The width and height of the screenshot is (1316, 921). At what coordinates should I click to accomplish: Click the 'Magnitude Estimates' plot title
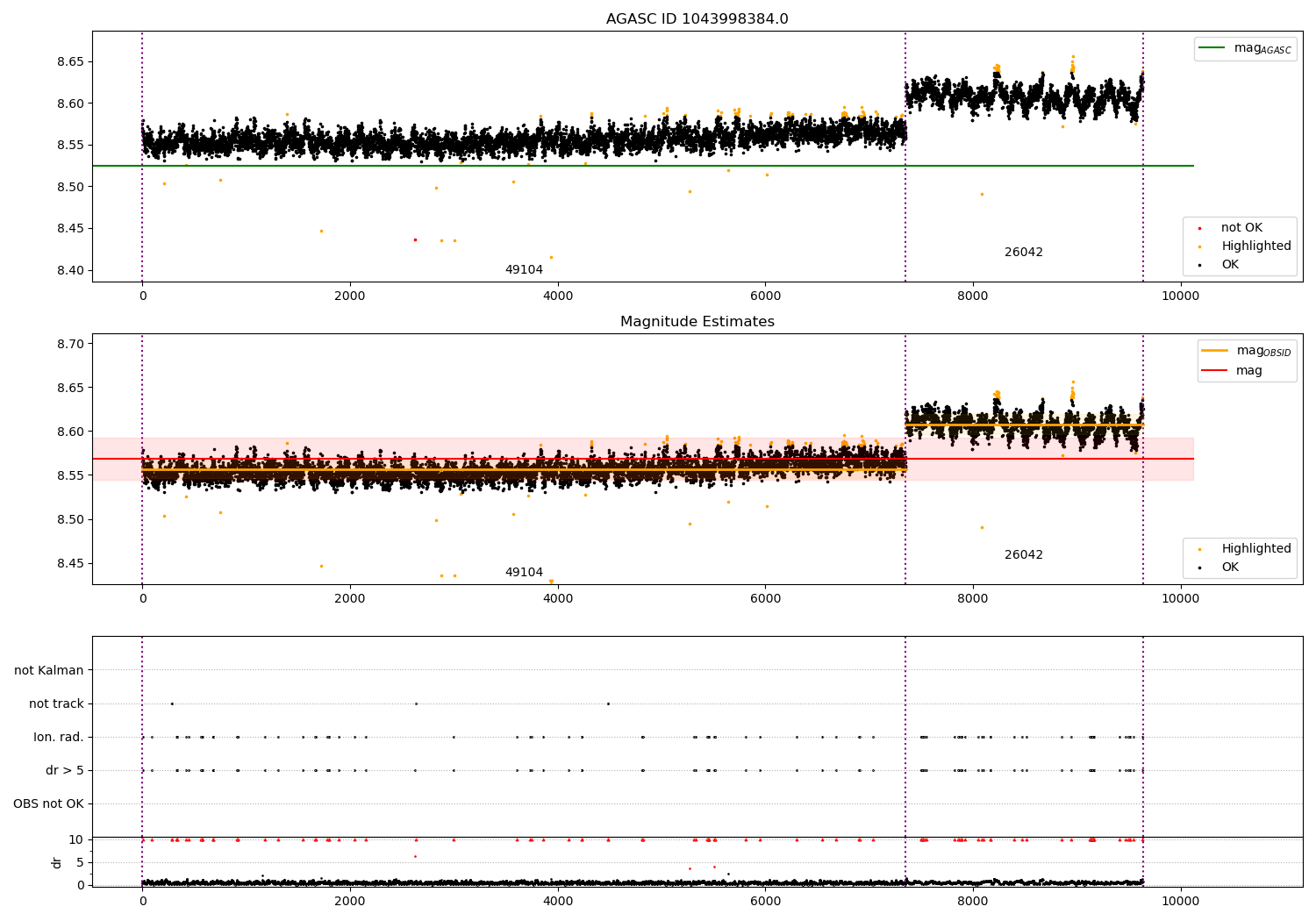[x=697, y=322]
